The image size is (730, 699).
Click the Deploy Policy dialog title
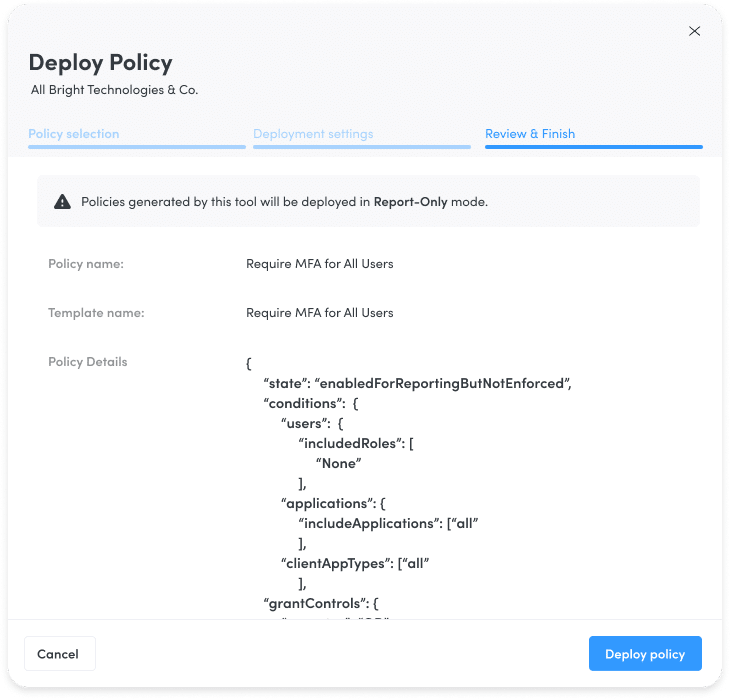[x=101, y=63]
